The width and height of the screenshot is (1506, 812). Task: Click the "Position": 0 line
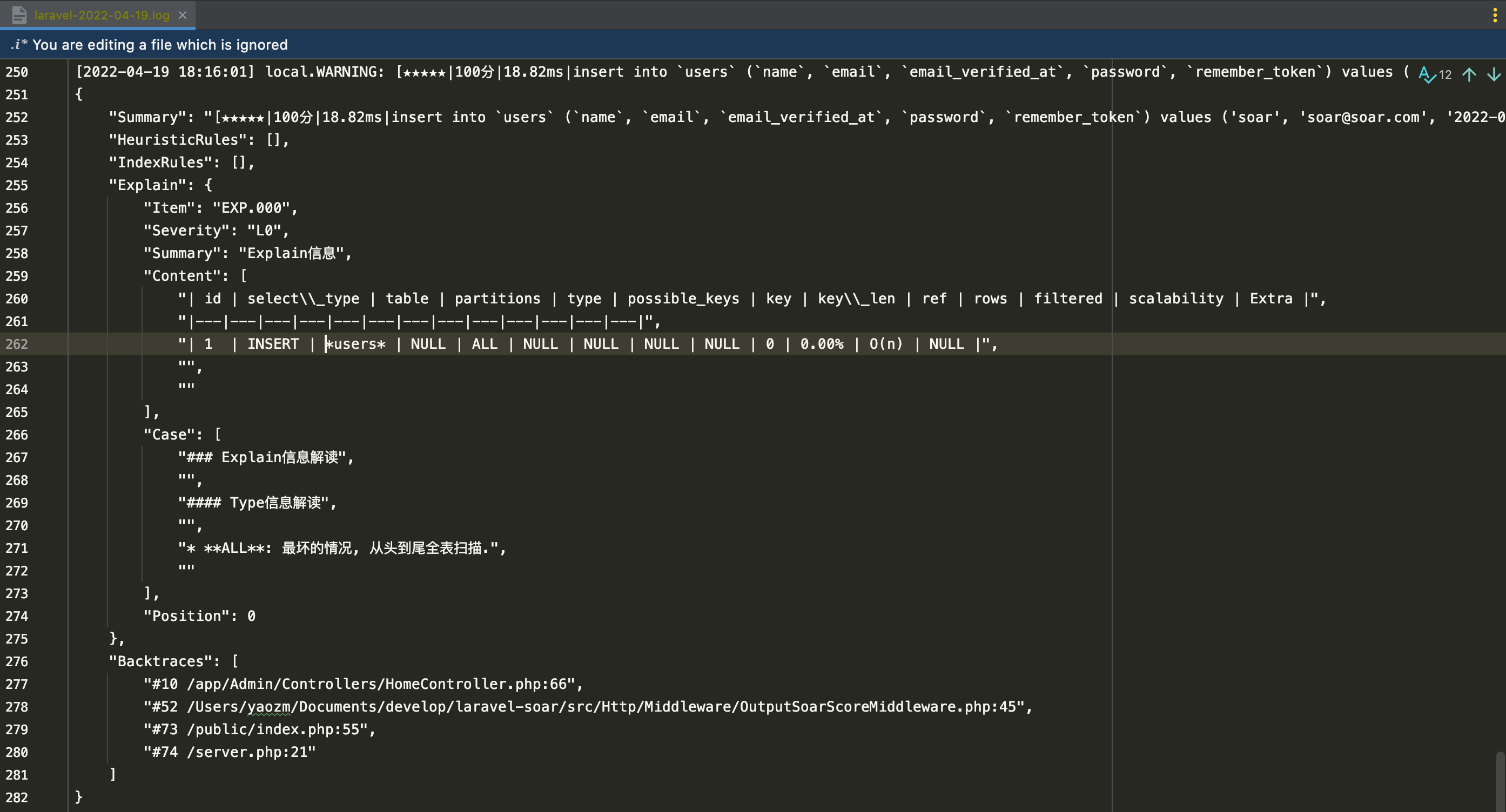tap(199, 617)
